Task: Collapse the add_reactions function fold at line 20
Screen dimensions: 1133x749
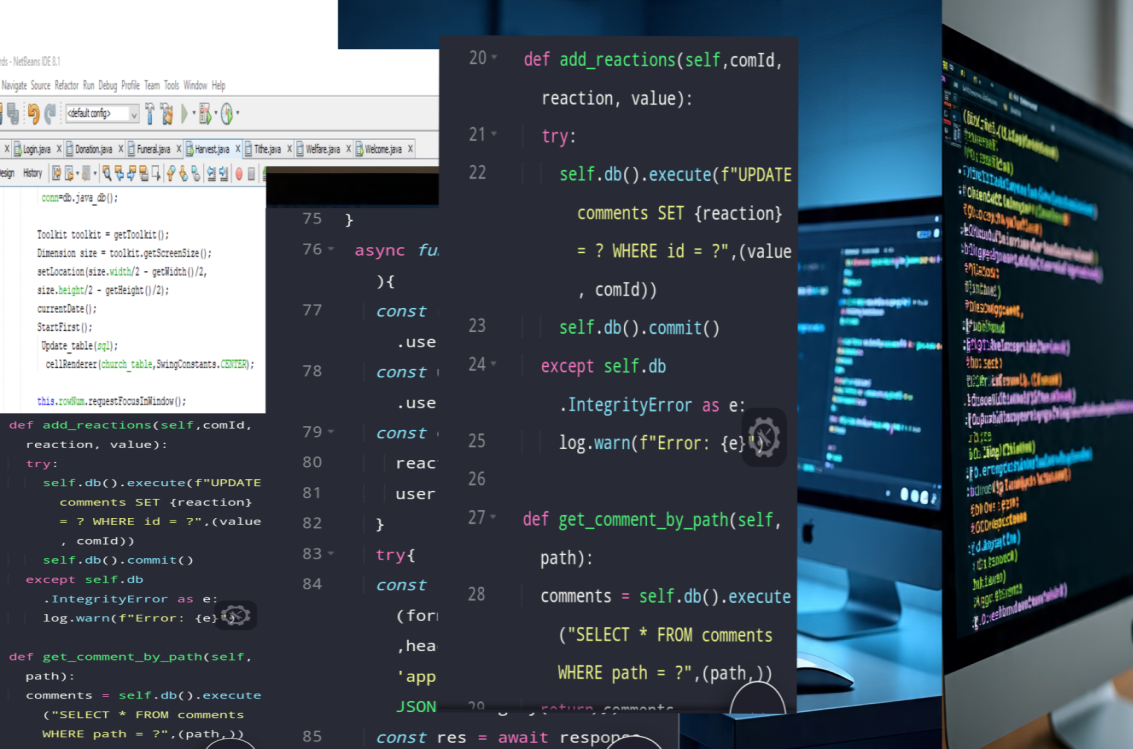Action: click(x=492, y=57)
